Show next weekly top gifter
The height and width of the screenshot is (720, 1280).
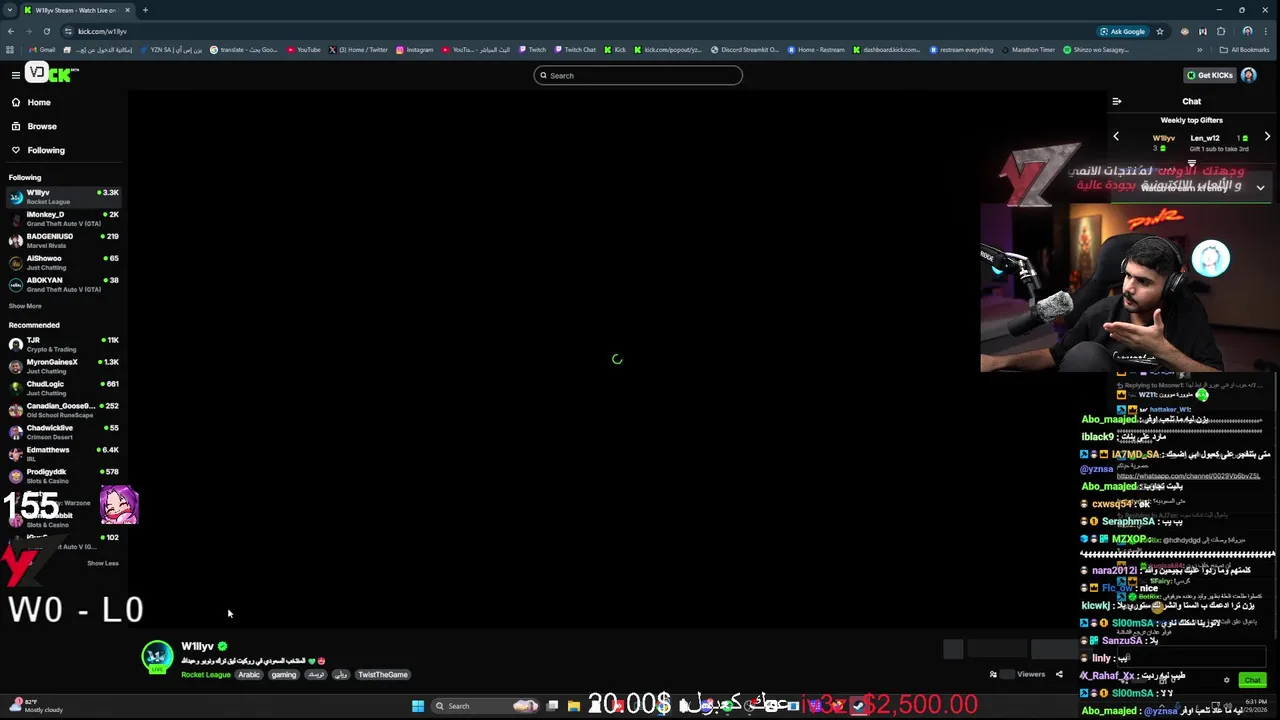click(1267, 137)
